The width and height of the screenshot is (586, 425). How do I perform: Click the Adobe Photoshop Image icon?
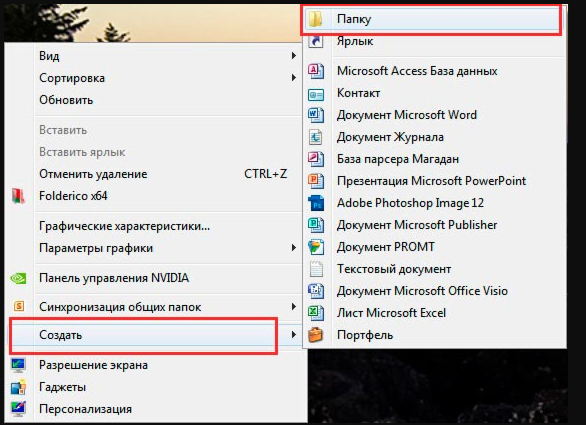[316, 203]
